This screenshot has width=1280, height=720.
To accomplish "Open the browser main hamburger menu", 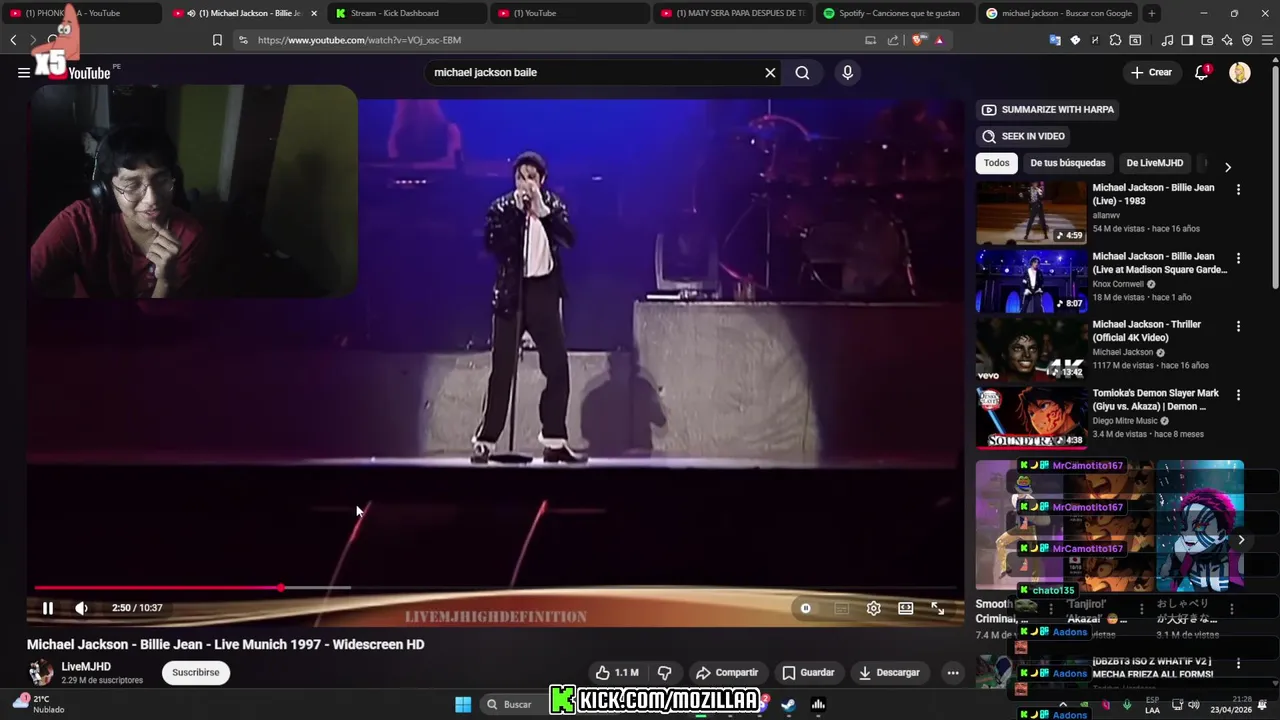I will point(1267,40).
